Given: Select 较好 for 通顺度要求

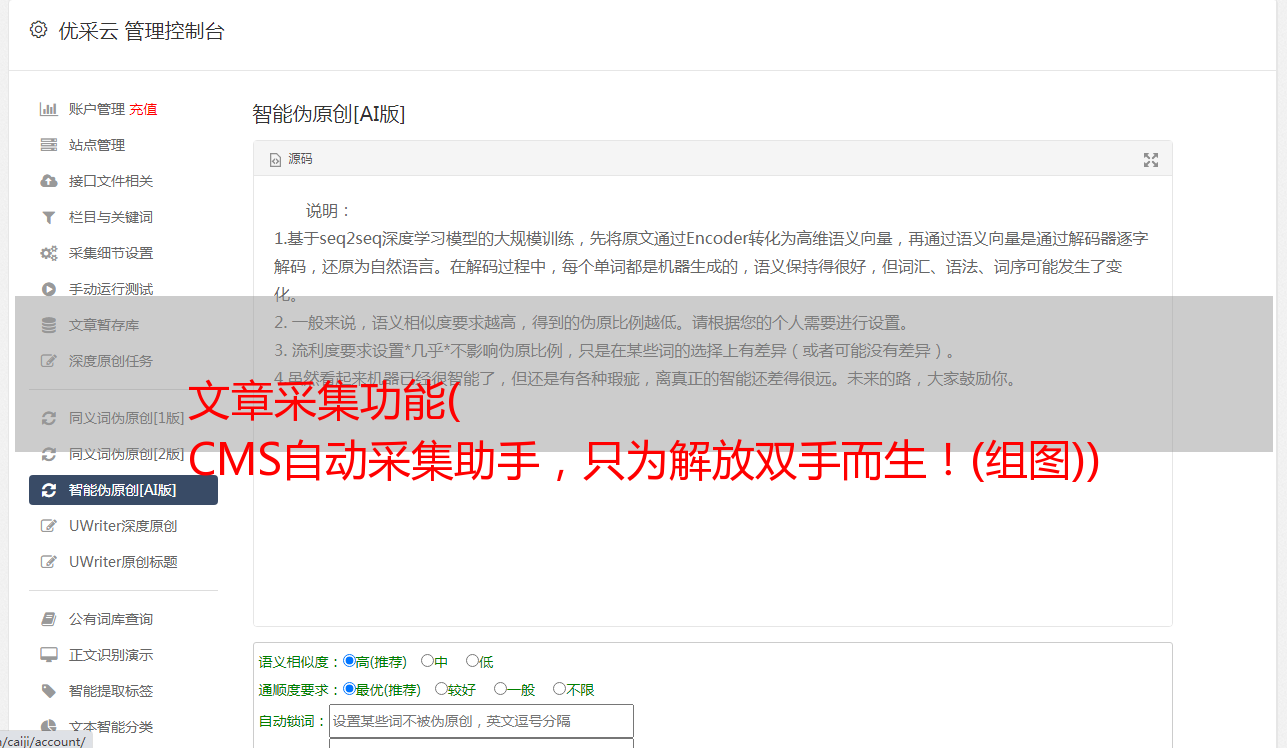Looking at the screenshot, I should [x=441, y=689].
